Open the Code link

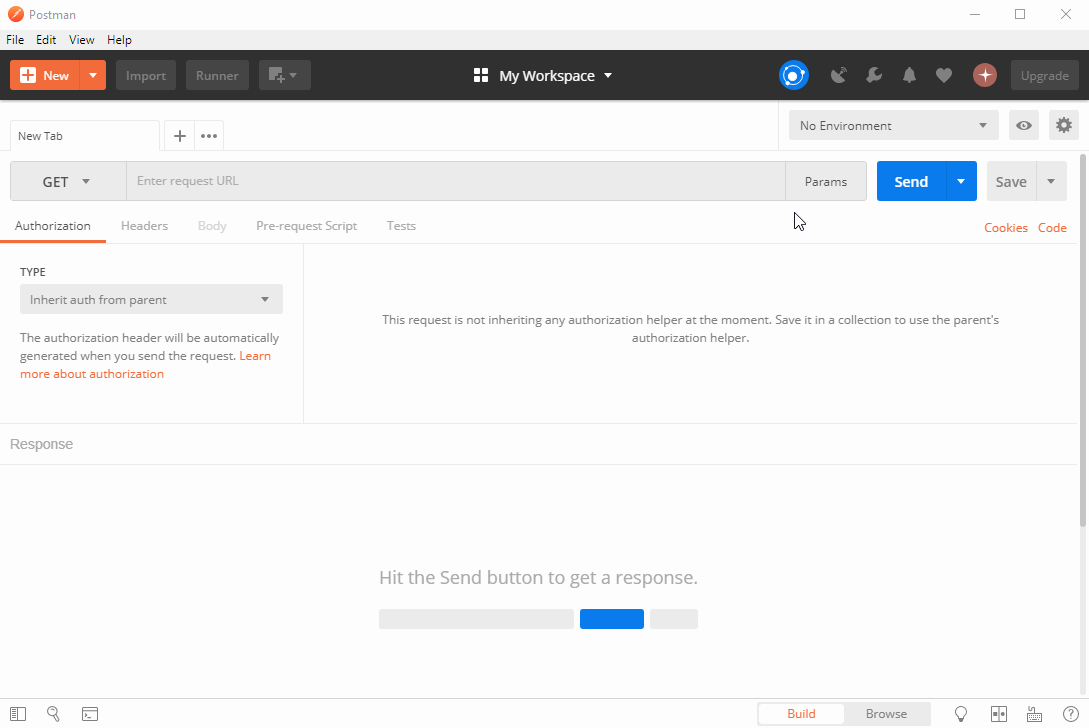click(1052, 227)
